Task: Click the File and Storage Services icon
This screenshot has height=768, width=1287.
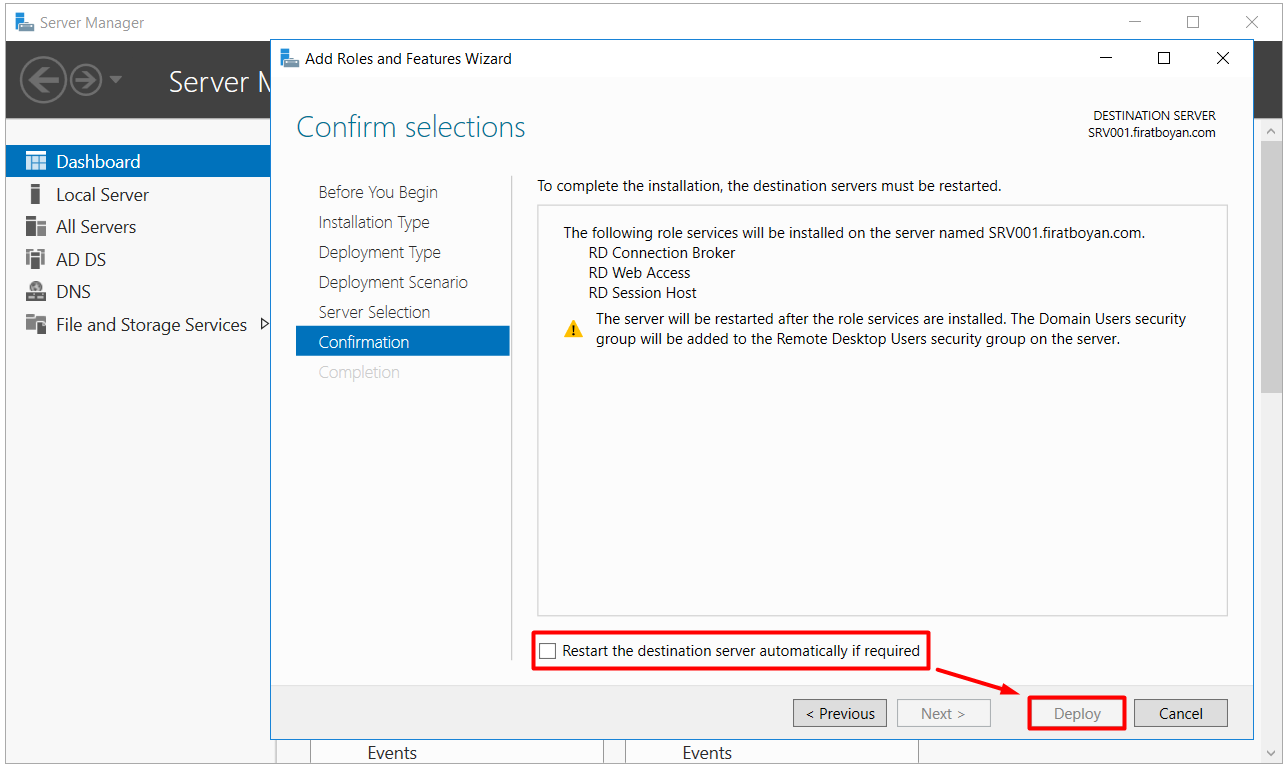Action: pos(36,324)
